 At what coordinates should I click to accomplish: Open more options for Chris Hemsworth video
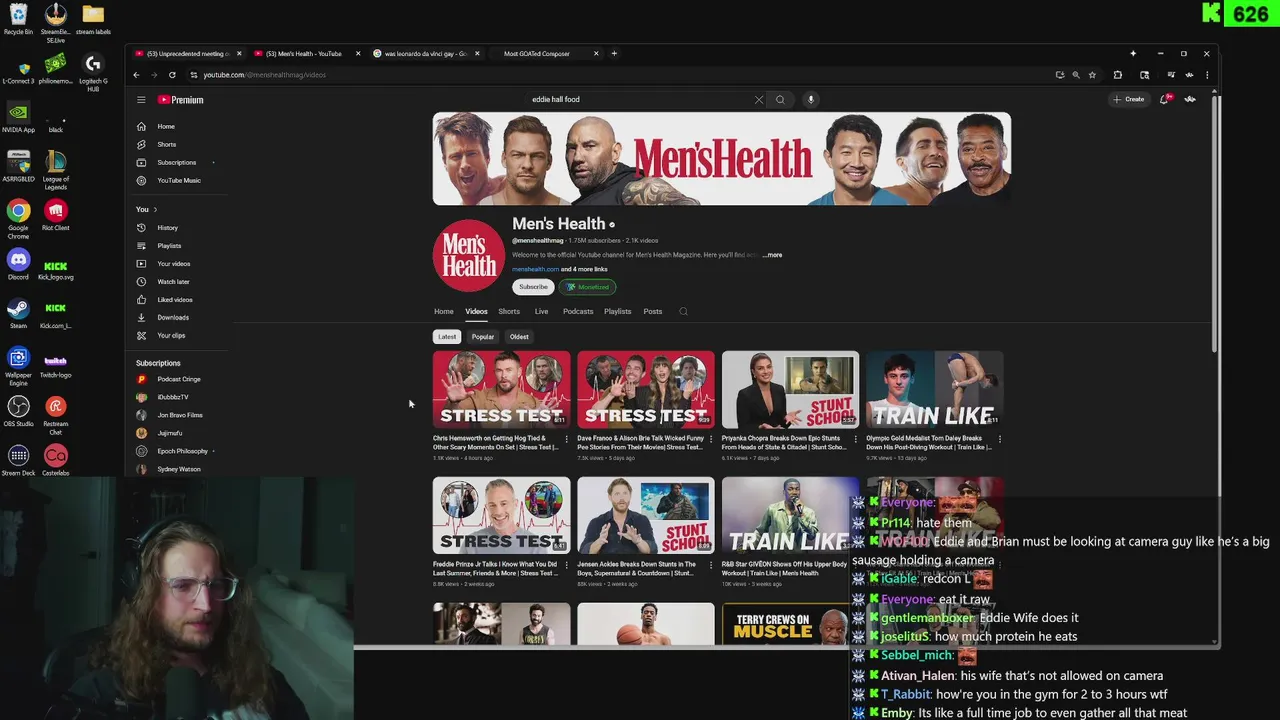tap(567, 439)
